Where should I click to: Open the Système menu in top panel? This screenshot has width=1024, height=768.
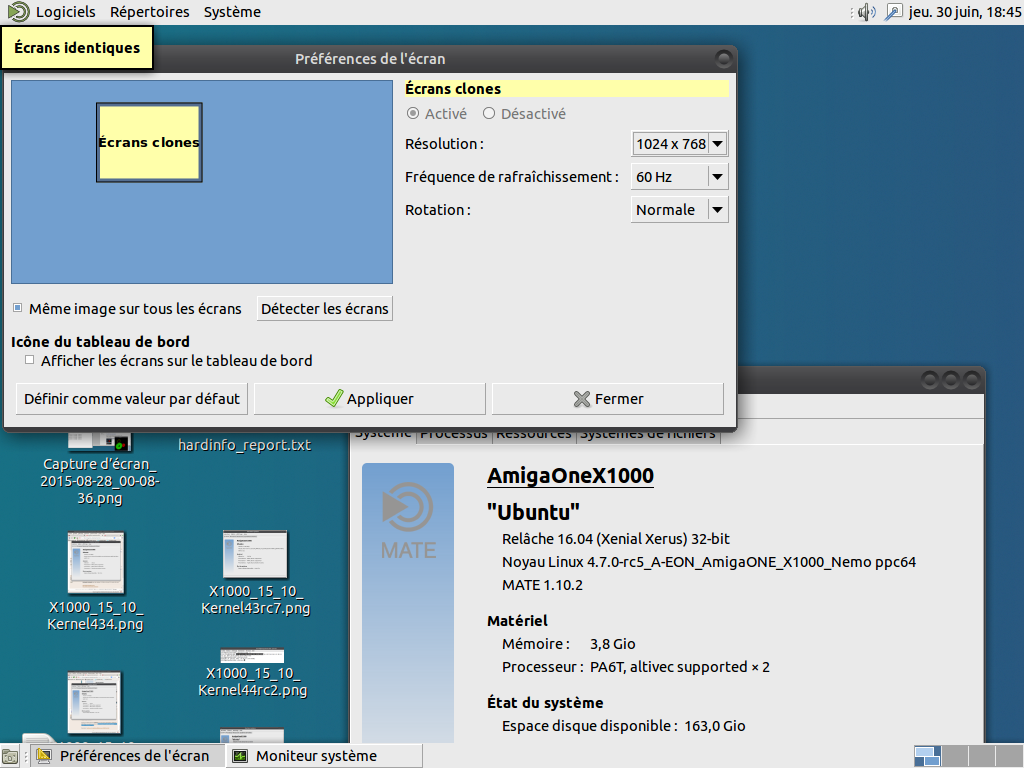click(x=232, y=12)
